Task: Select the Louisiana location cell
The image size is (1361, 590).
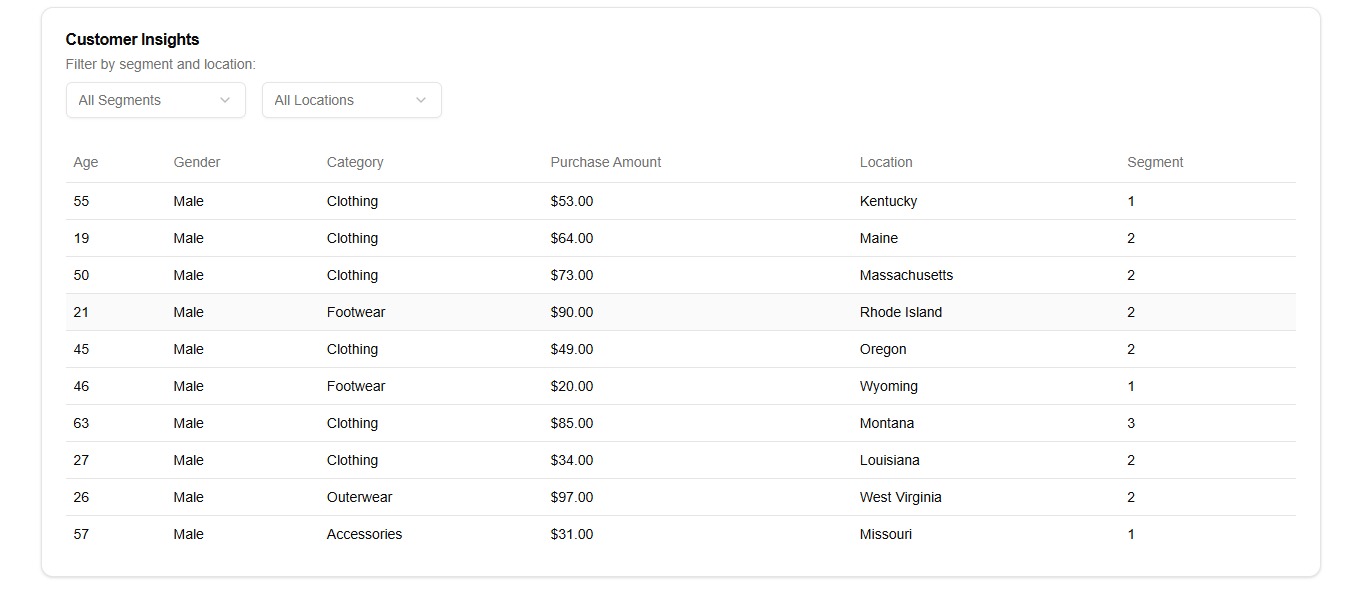Action: [890, 460]
